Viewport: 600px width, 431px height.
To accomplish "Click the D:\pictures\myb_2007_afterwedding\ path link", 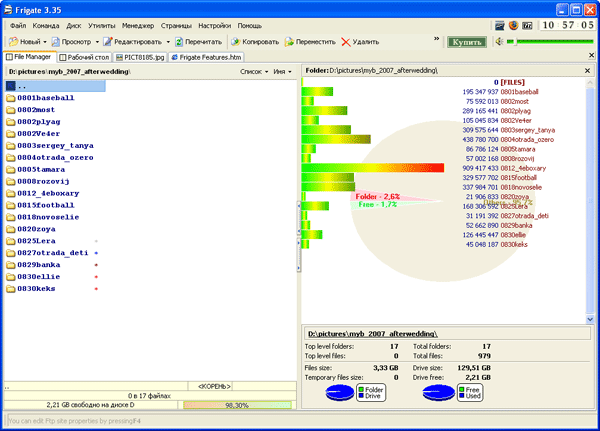I will [x=373, y=334].
